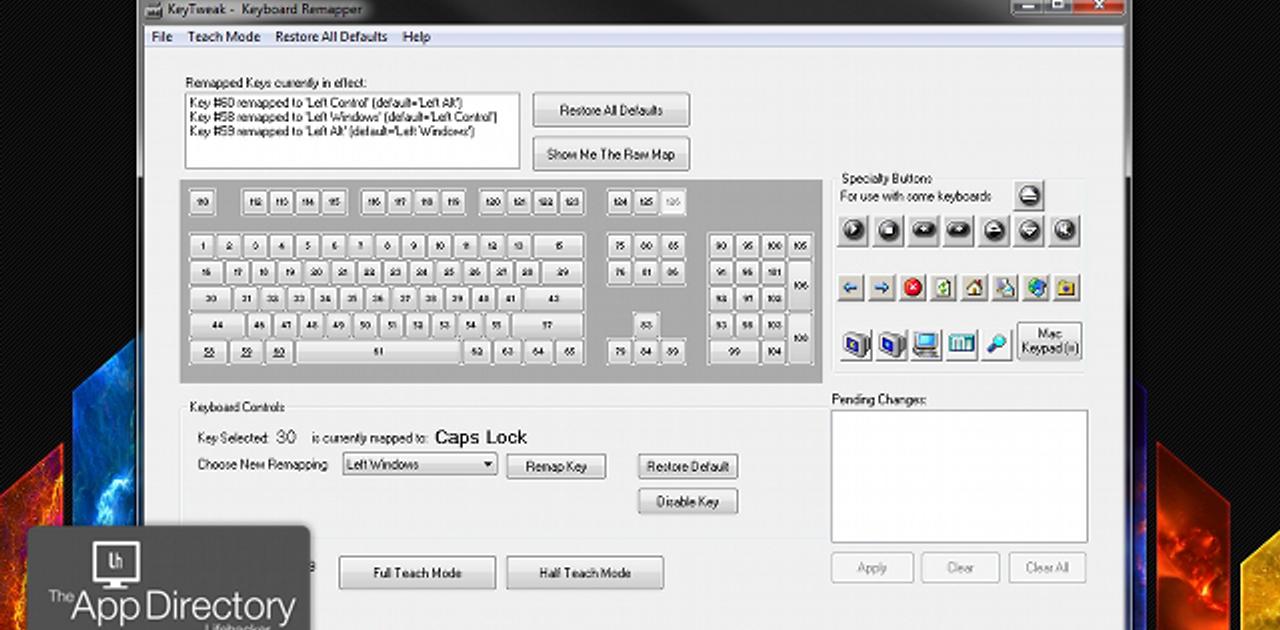Click the Home house specialty button
The height and width of the screenshot is (630, 1280).
[x=974, y=288]
